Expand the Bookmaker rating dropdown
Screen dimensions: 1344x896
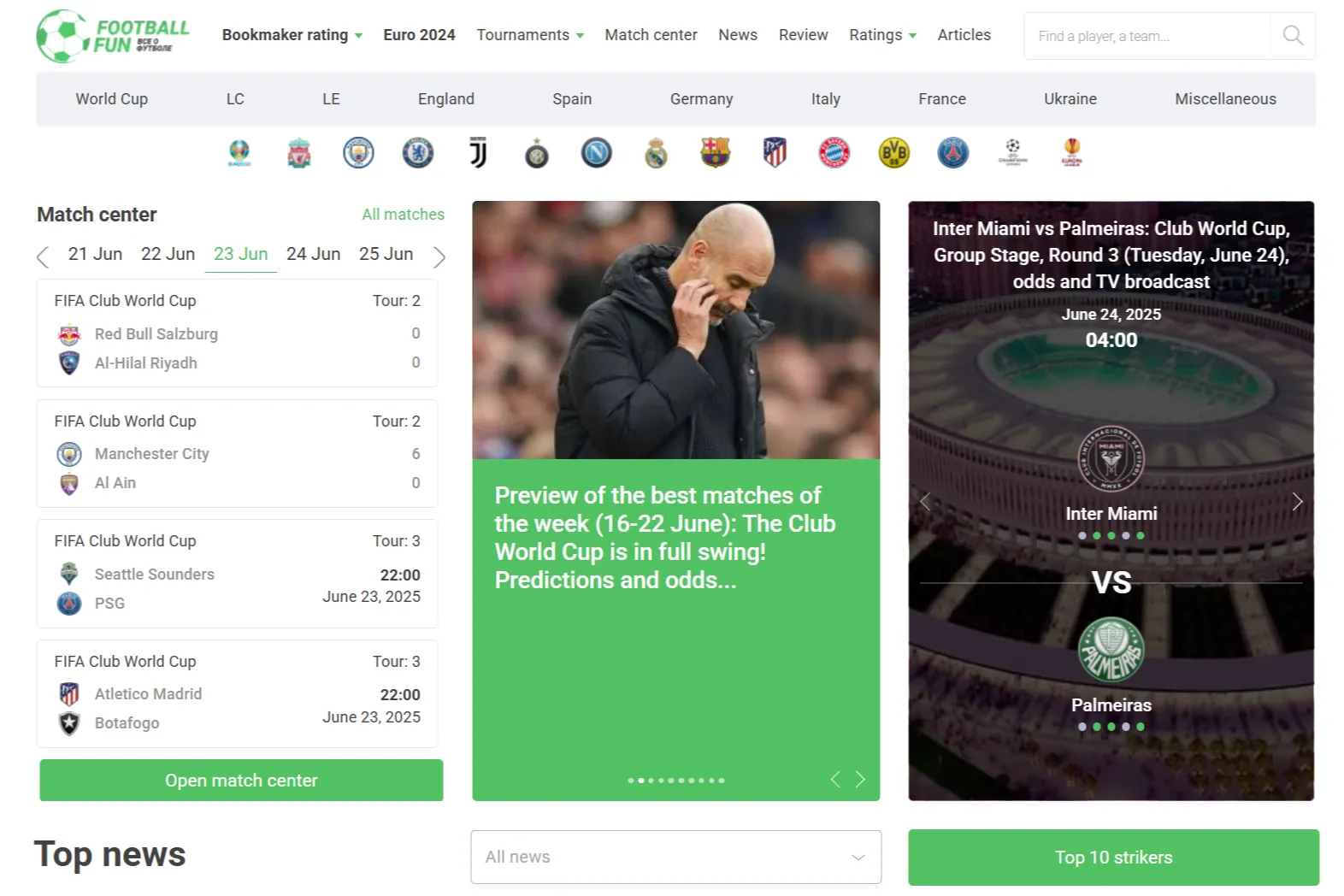click(x=292, y=35)
